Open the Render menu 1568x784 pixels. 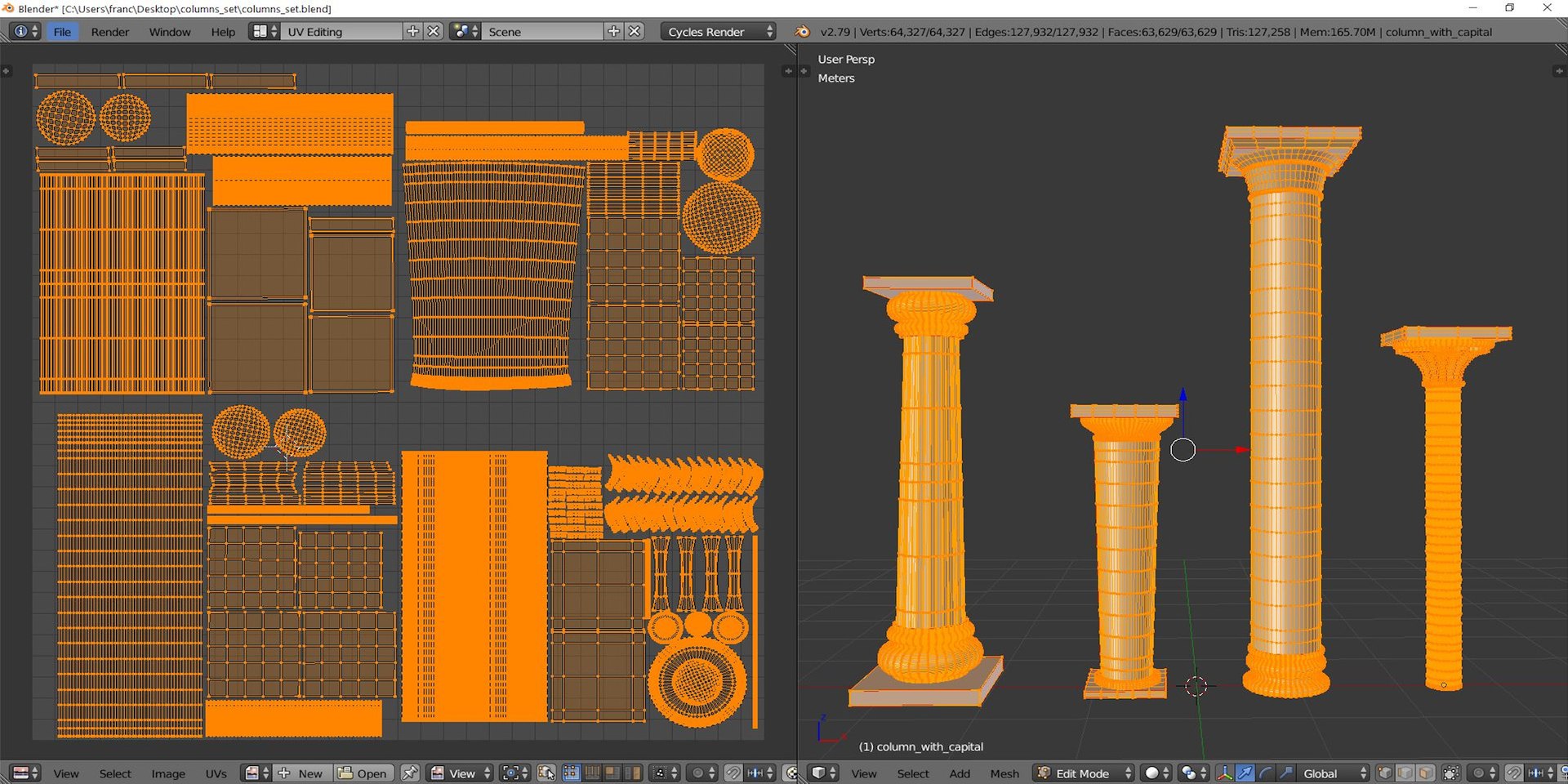pos(109,32)
